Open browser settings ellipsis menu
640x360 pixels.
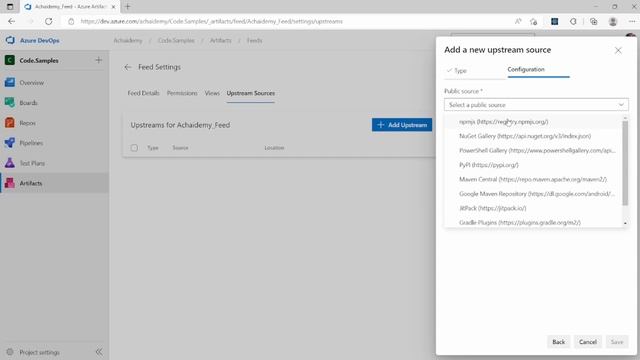[632, 21]
